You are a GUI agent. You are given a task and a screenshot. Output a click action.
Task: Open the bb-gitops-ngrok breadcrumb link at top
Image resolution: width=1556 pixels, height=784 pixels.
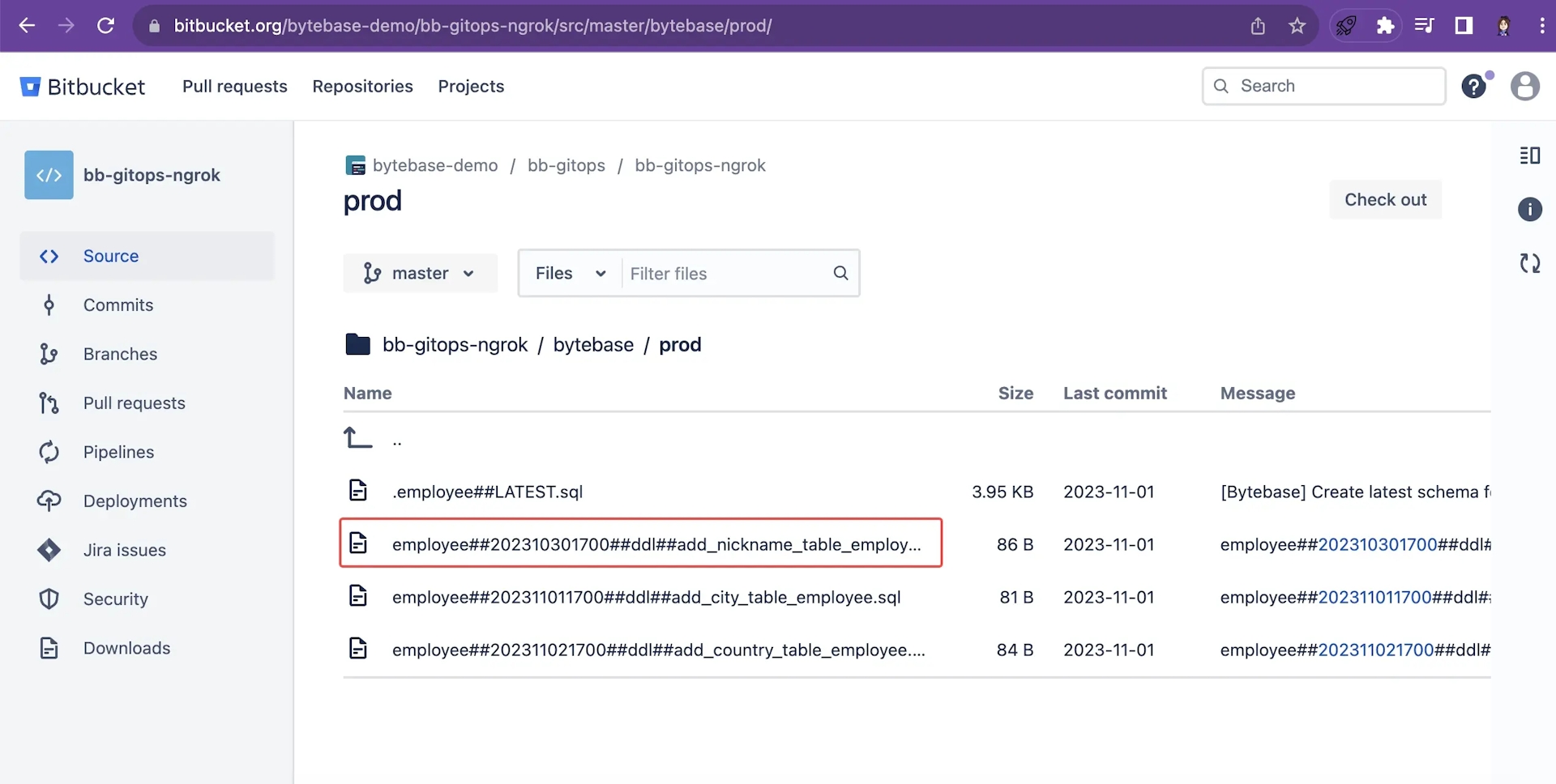tap(700, 165)
